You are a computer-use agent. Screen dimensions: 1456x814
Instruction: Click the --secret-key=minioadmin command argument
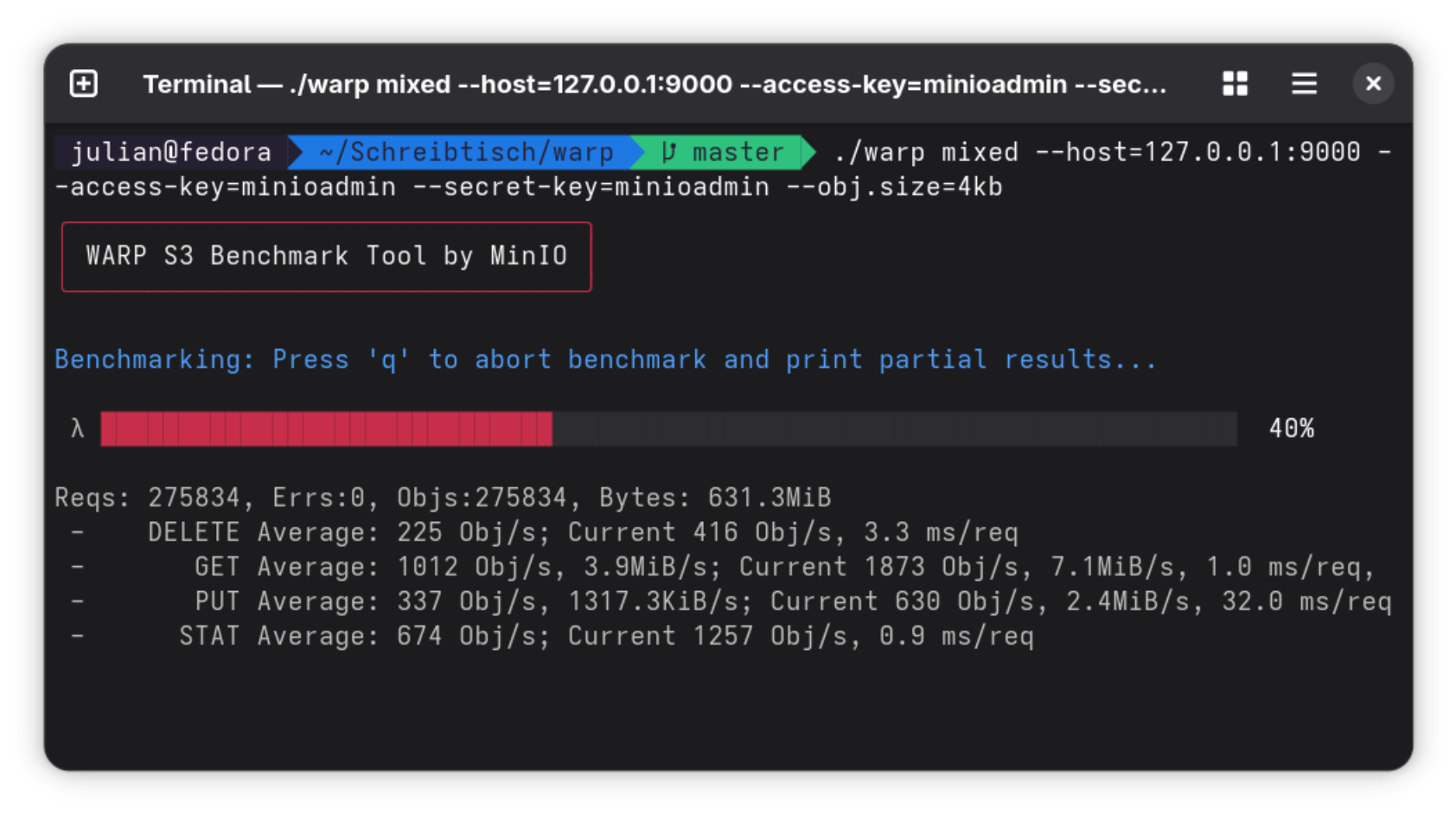click(591, 188)
